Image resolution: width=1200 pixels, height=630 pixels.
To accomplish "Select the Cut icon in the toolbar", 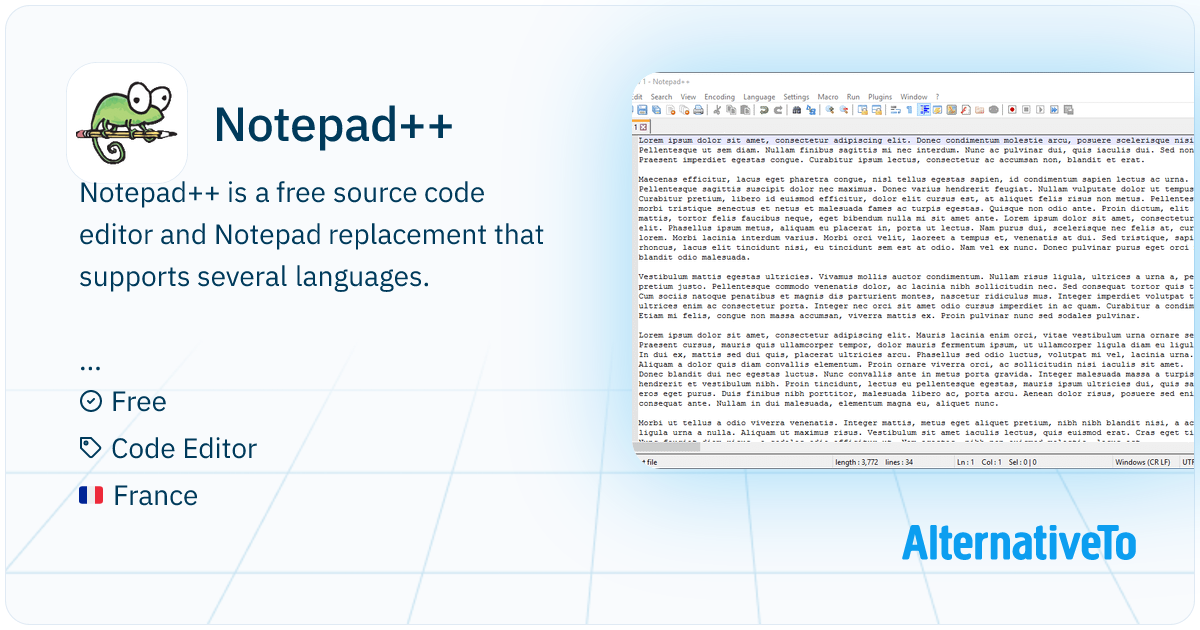I will coord(717,110).
